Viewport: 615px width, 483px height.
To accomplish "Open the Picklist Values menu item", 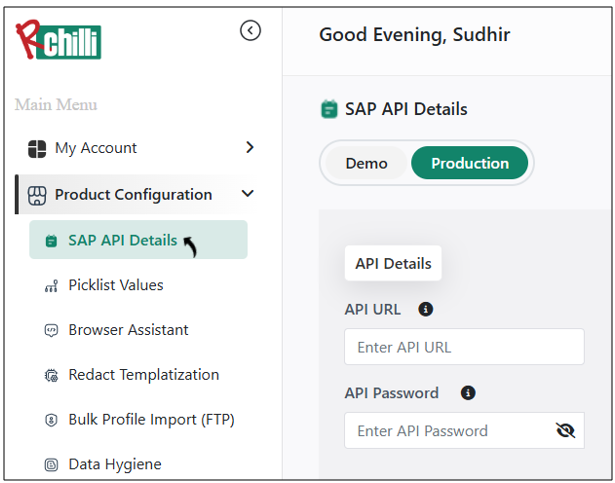I will 115,285.
